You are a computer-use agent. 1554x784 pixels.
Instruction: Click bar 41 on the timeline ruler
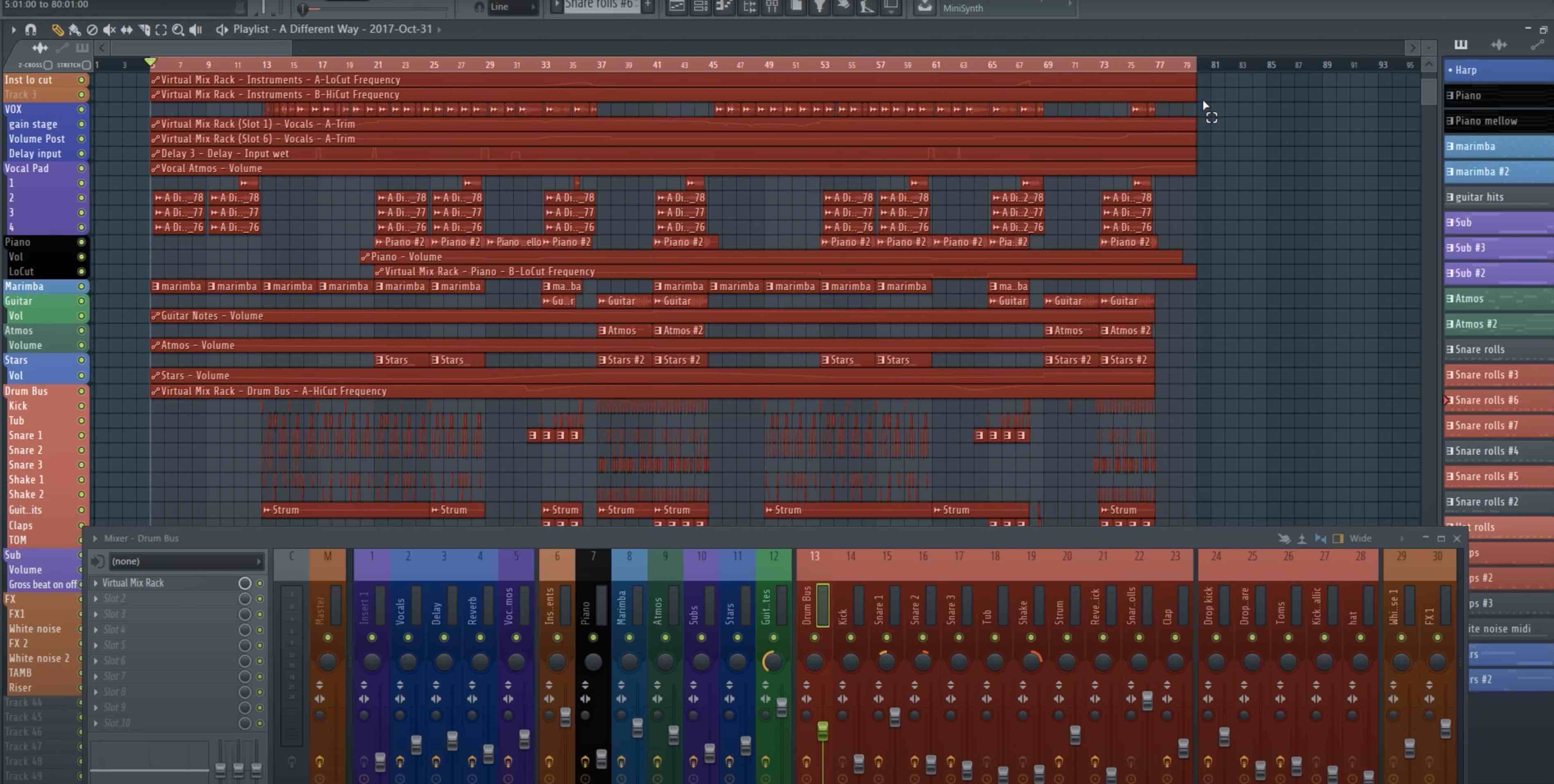[657, 65]
